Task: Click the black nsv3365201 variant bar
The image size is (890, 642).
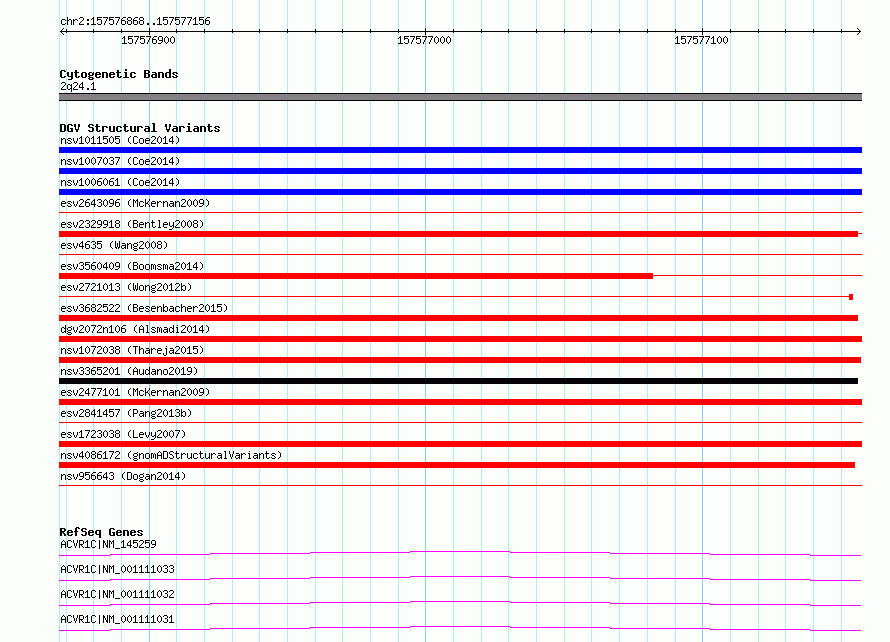Action: [x=459, y=381]
